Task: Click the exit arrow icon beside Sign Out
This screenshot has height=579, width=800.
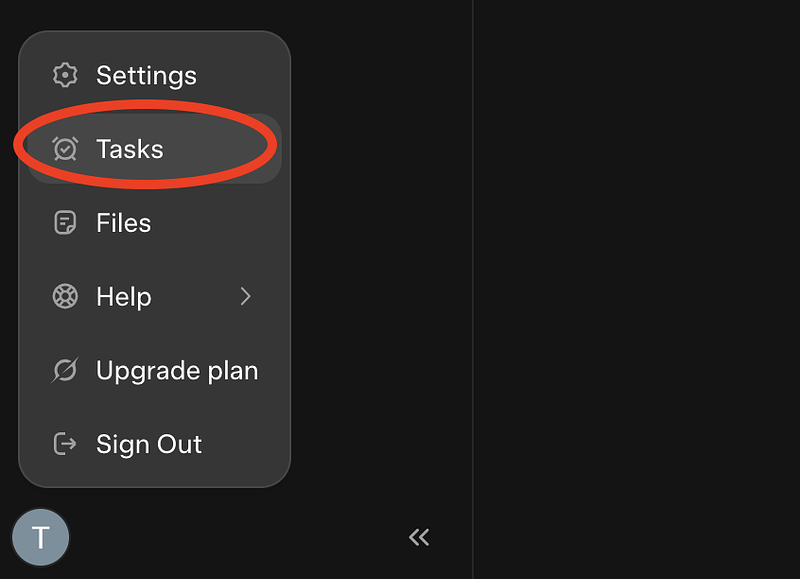Action: click(65, 444)
